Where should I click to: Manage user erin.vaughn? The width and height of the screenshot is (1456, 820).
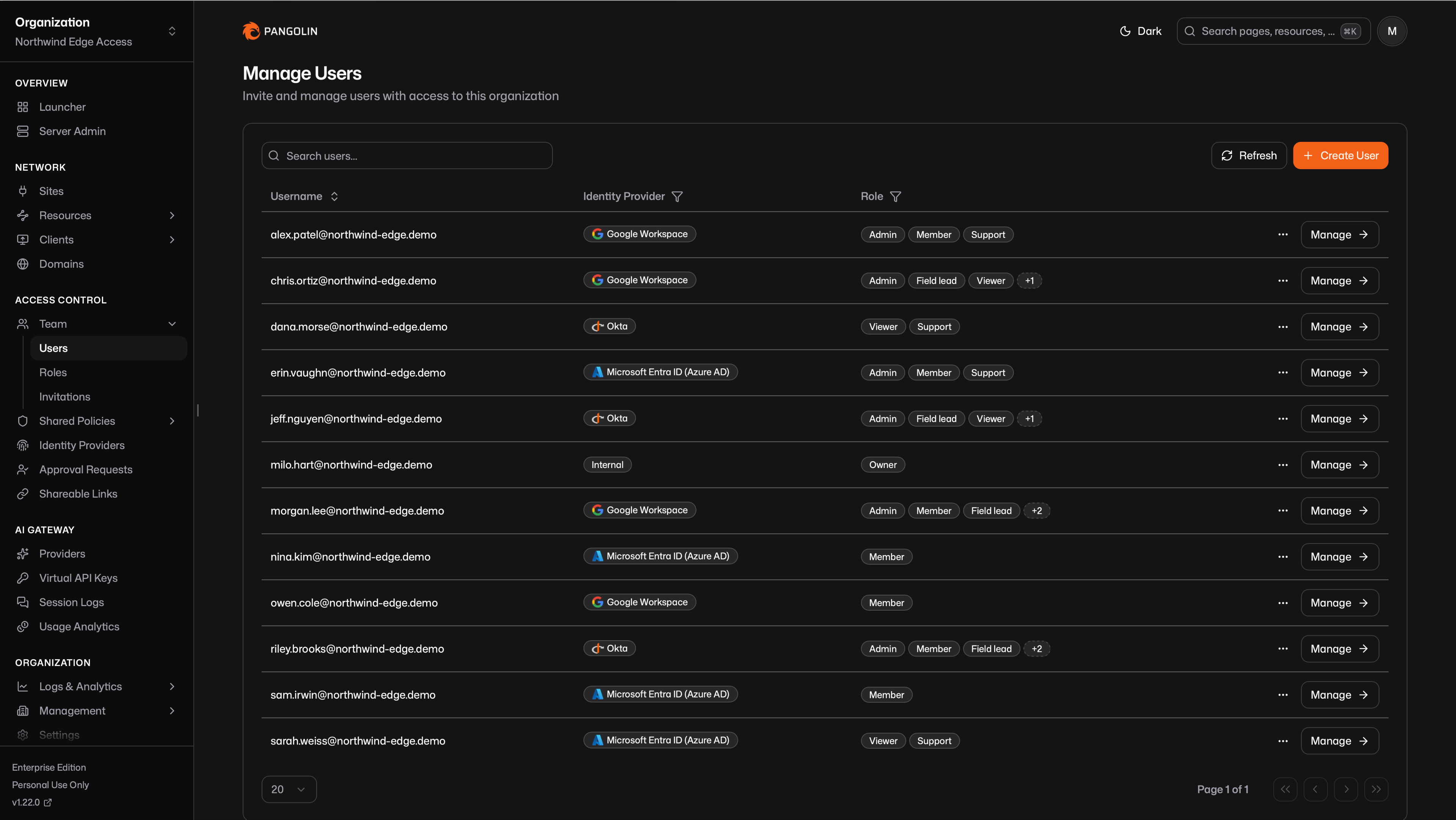pyautogui.click(x=1340, y=373)
